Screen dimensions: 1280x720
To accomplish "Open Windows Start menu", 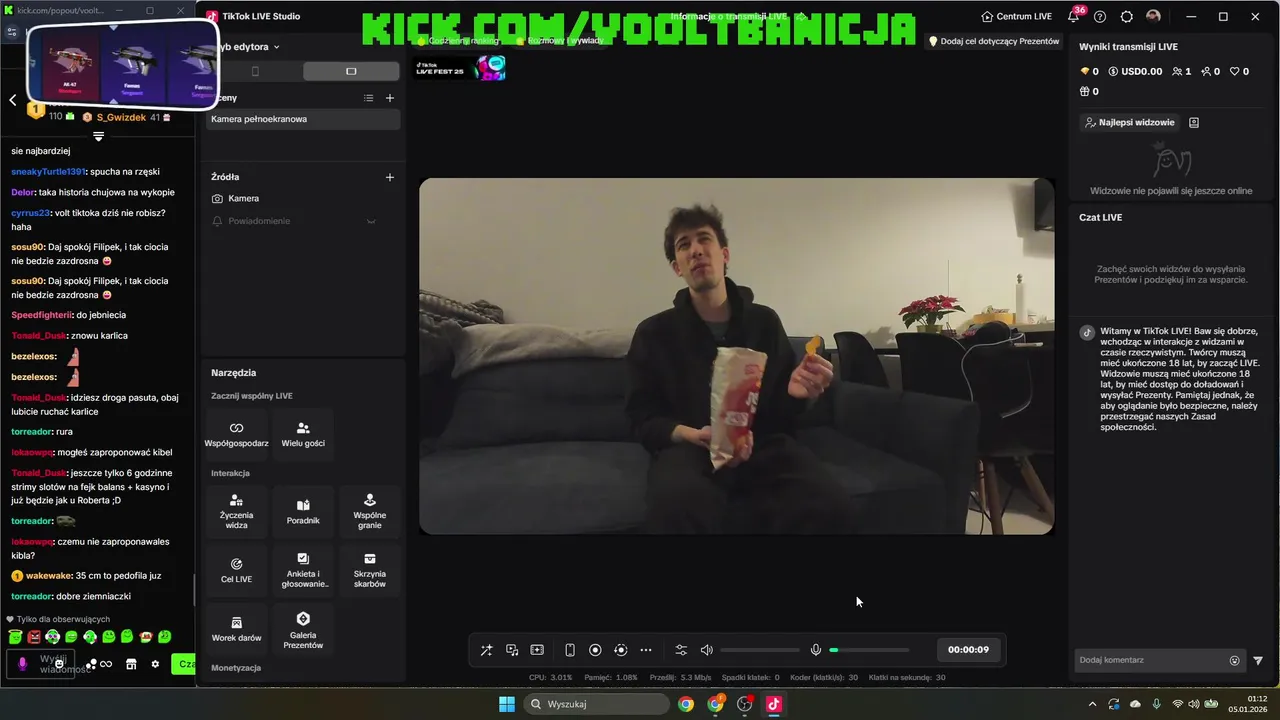I will click(x=507, y=704).
